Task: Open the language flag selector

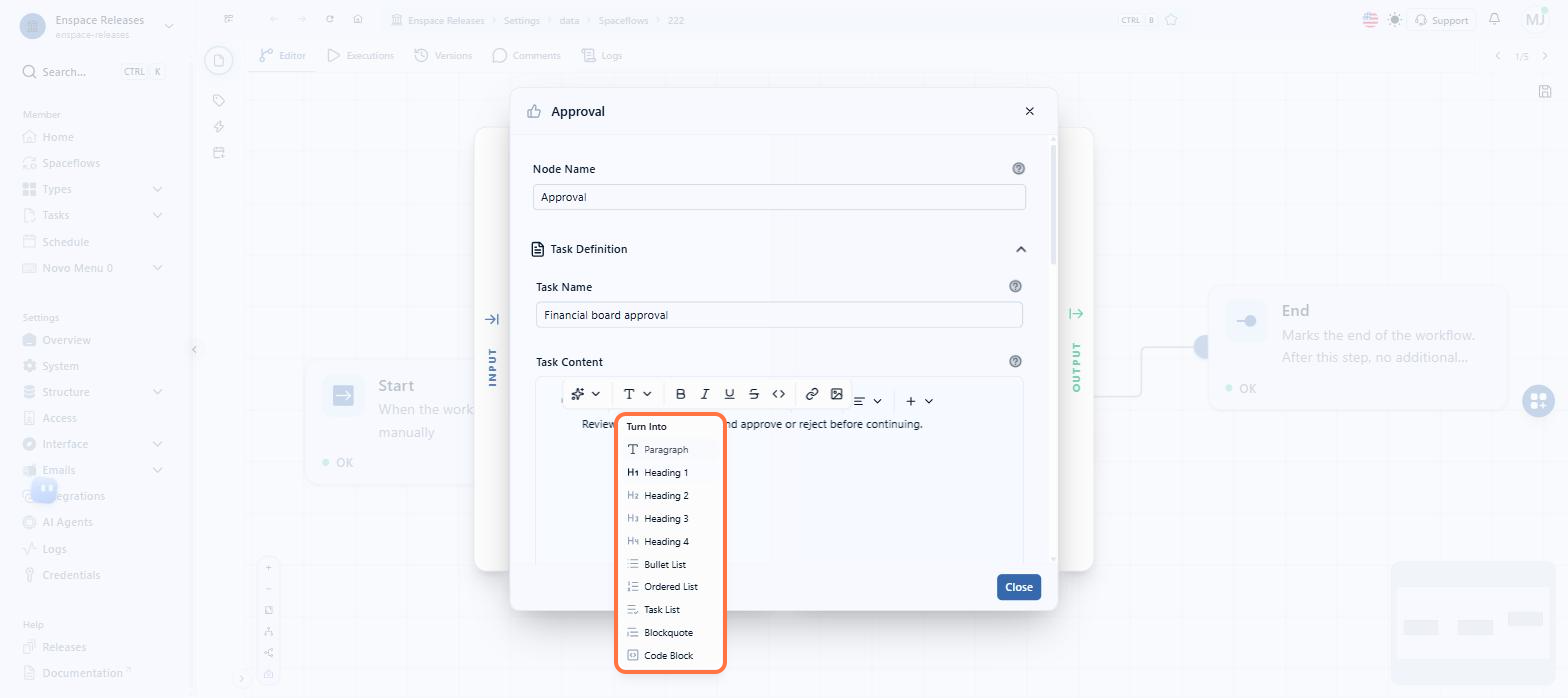Action: coord(1369,19)
